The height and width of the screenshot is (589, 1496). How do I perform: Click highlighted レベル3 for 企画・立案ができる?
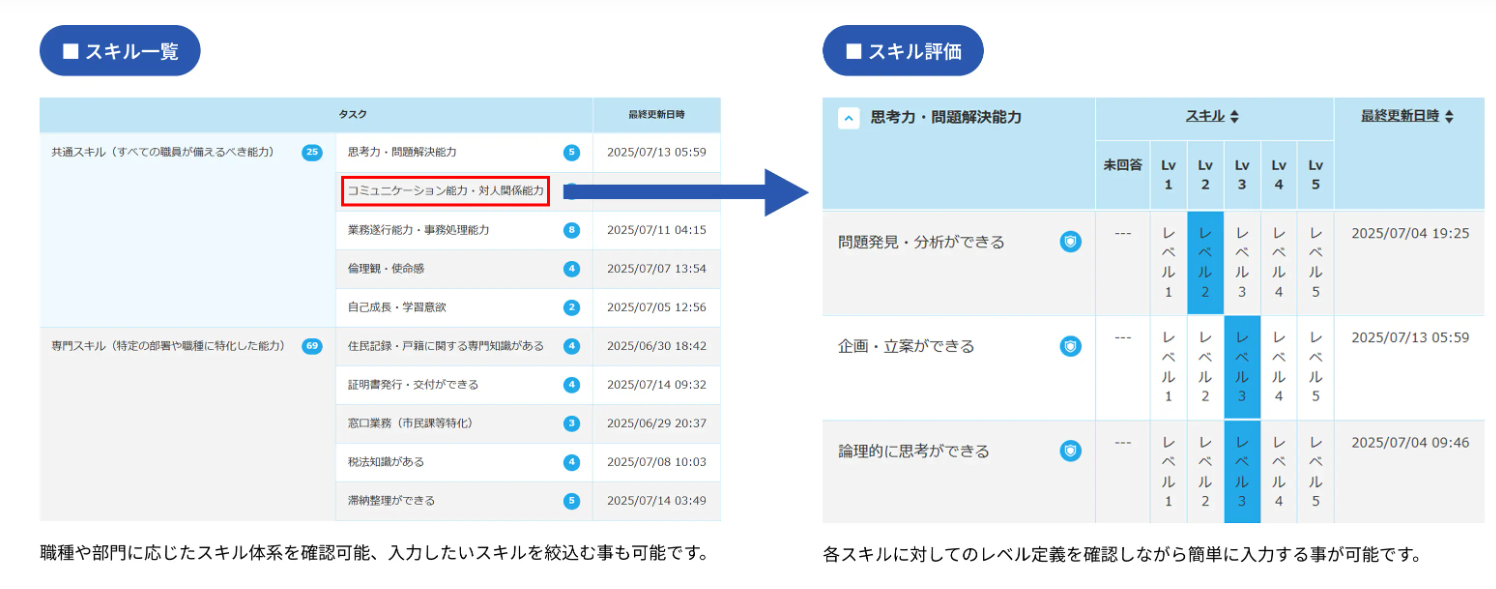pos(1241,366)
